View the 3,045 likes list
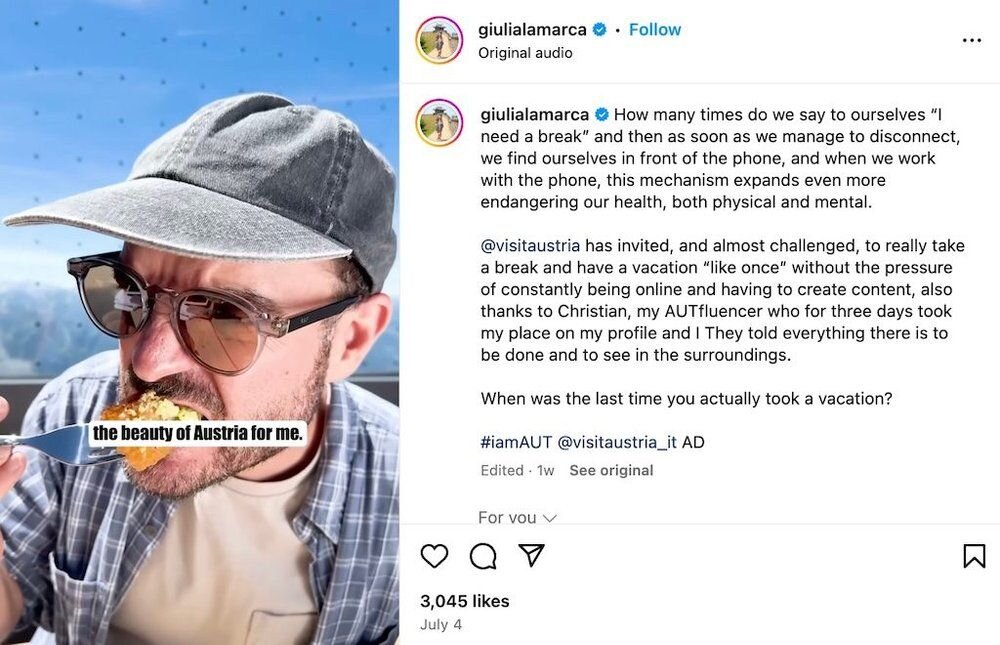The image size is (1000, 645). point(464,601)
